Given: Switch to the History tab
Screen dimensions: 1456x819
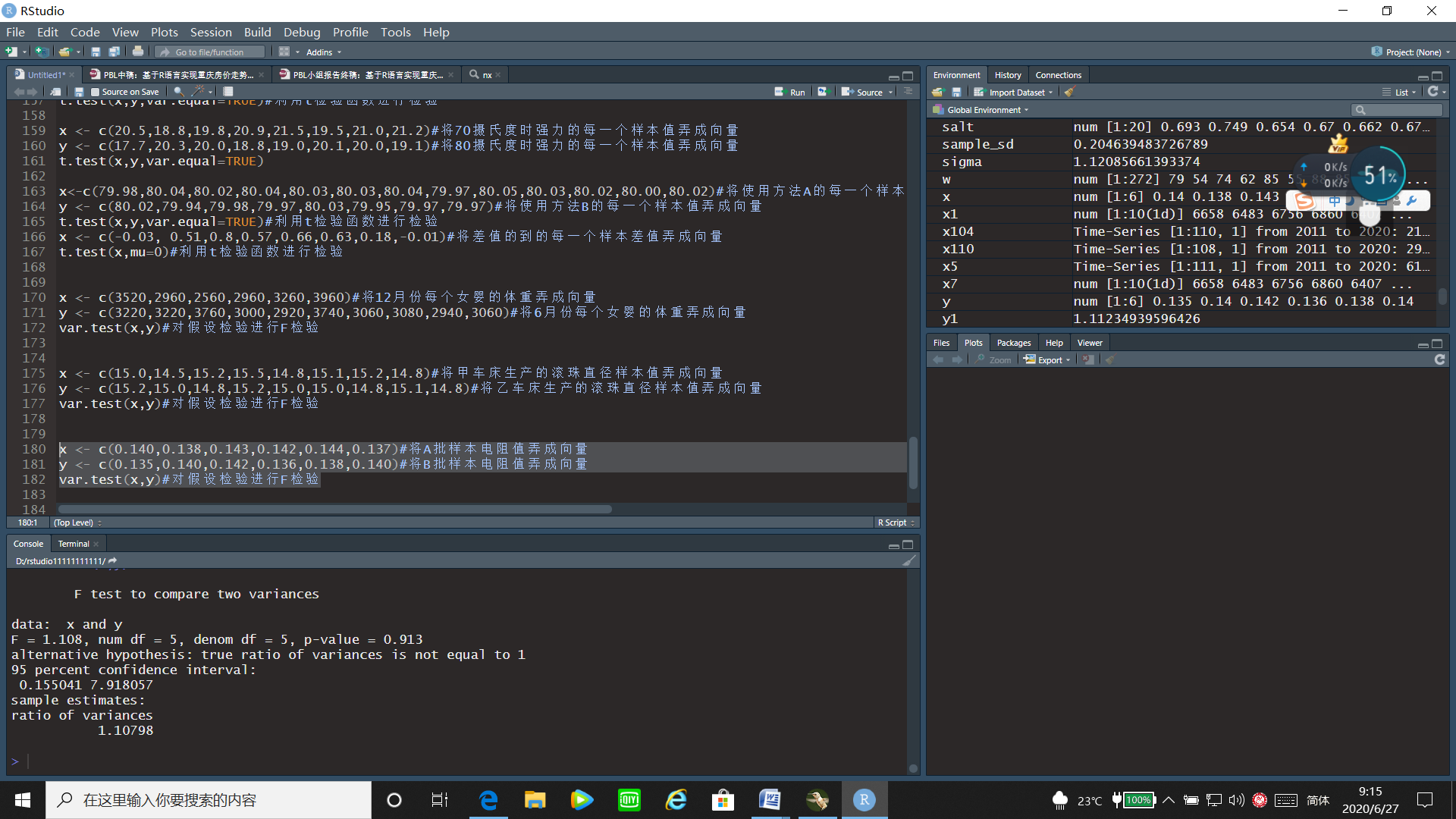Looking at the screenshot, I should click(x=1008, y=74).
